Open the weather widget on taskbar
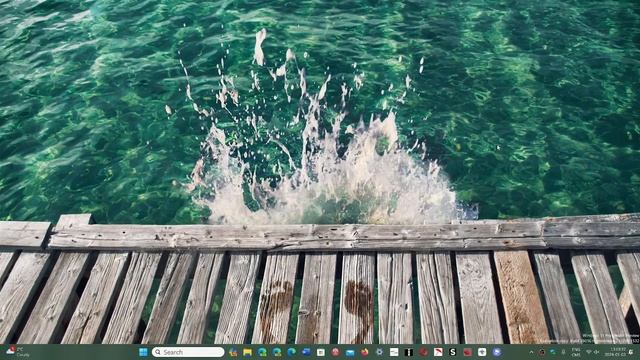The image size is (640, 360). point(17,352)
